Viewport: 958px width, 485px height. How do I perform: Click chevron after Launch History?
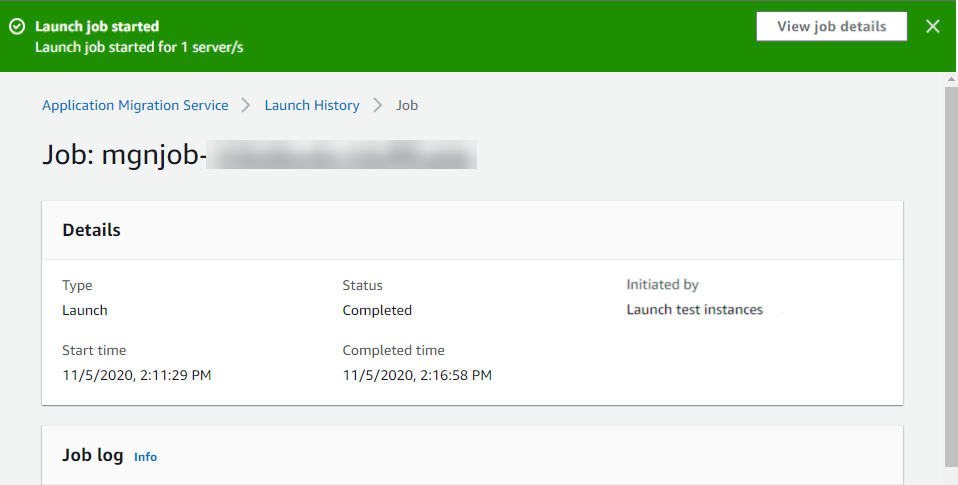tap(378, 105)
